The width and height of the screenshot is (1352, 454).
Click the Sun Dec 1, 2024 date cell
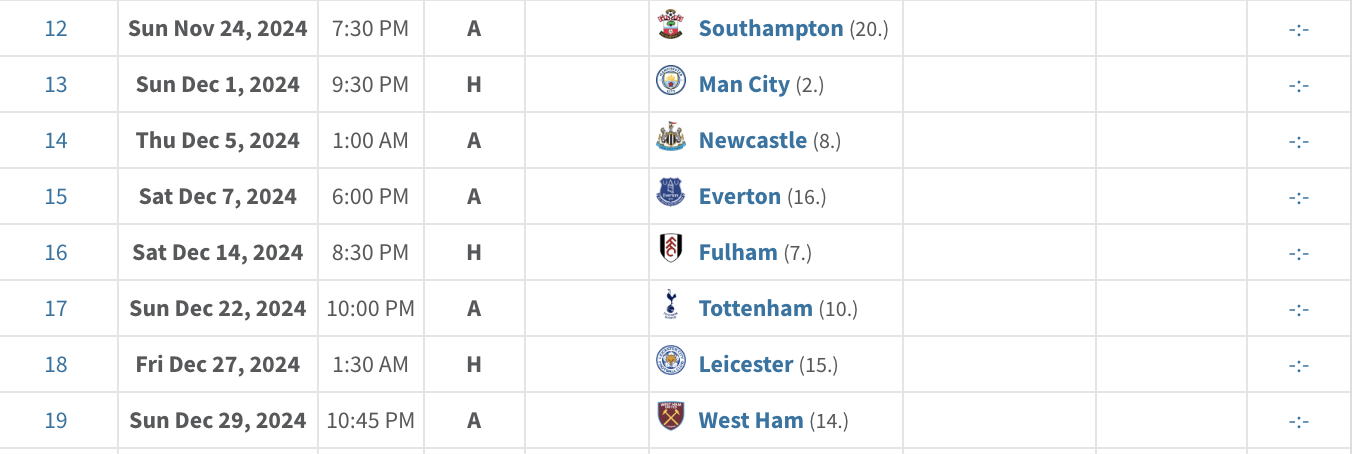click(218, 84)
